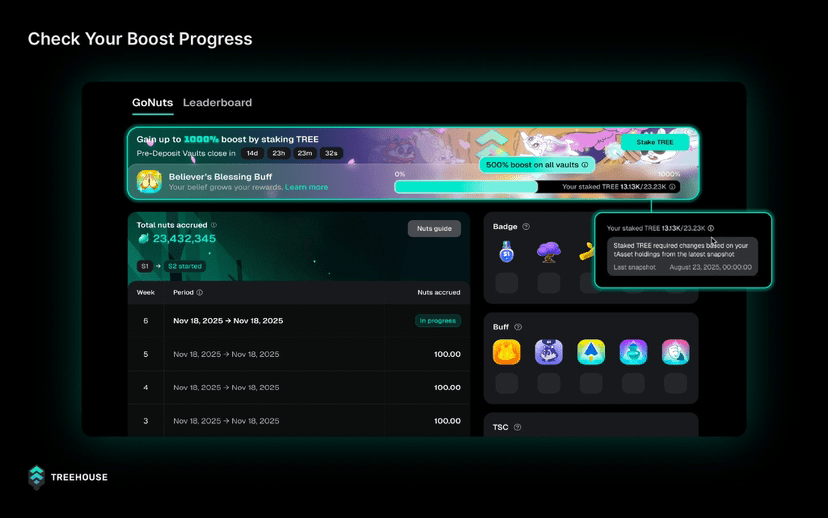The width and height of the screenshot is (828, 518).
Task: Select the purple potion buff icon
Action: click(633, 352)
